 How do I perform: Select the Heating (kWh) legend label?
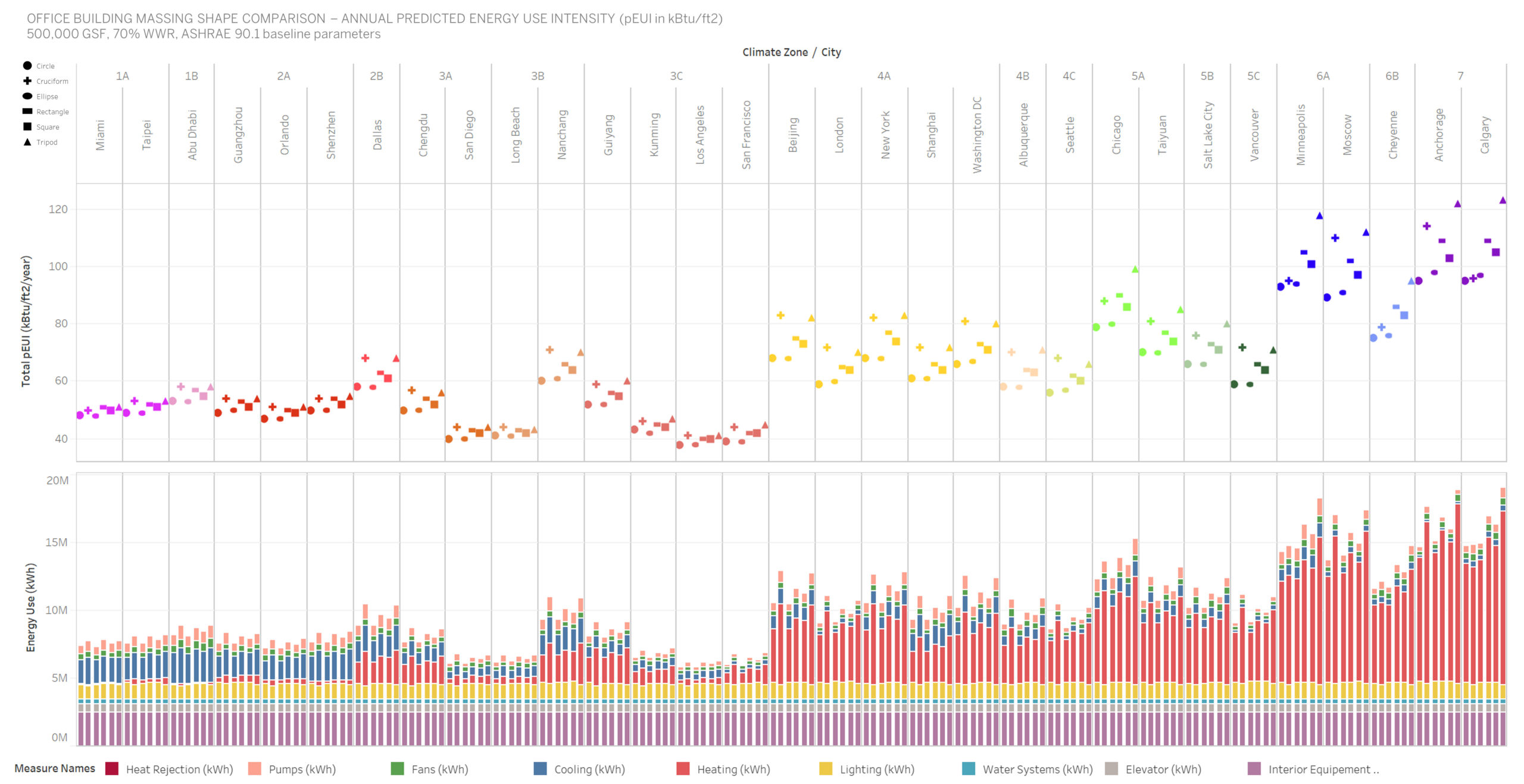point(733,769)
